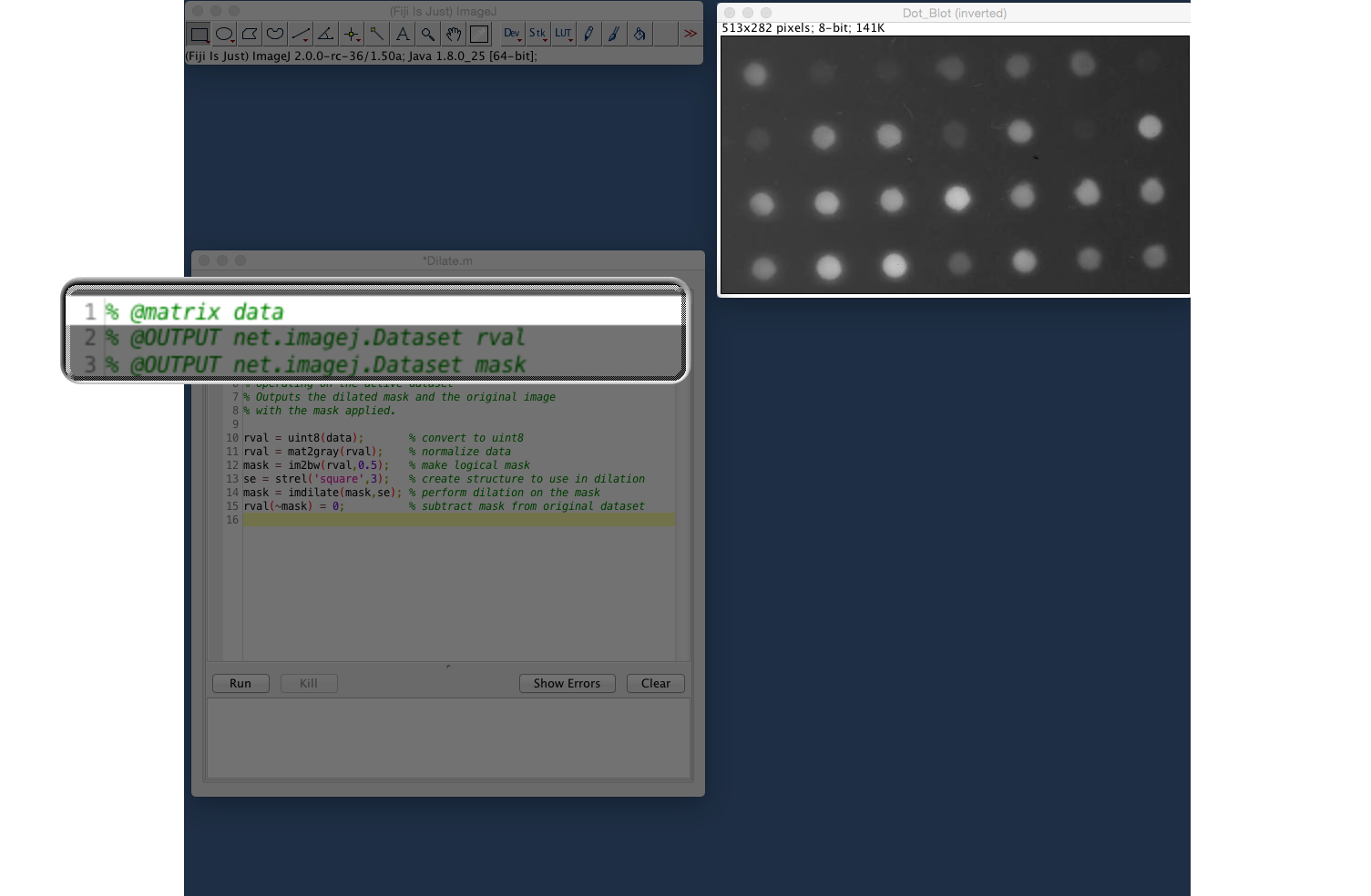
Task: Open the Stk stacks menu
Action: click(537, 35)
